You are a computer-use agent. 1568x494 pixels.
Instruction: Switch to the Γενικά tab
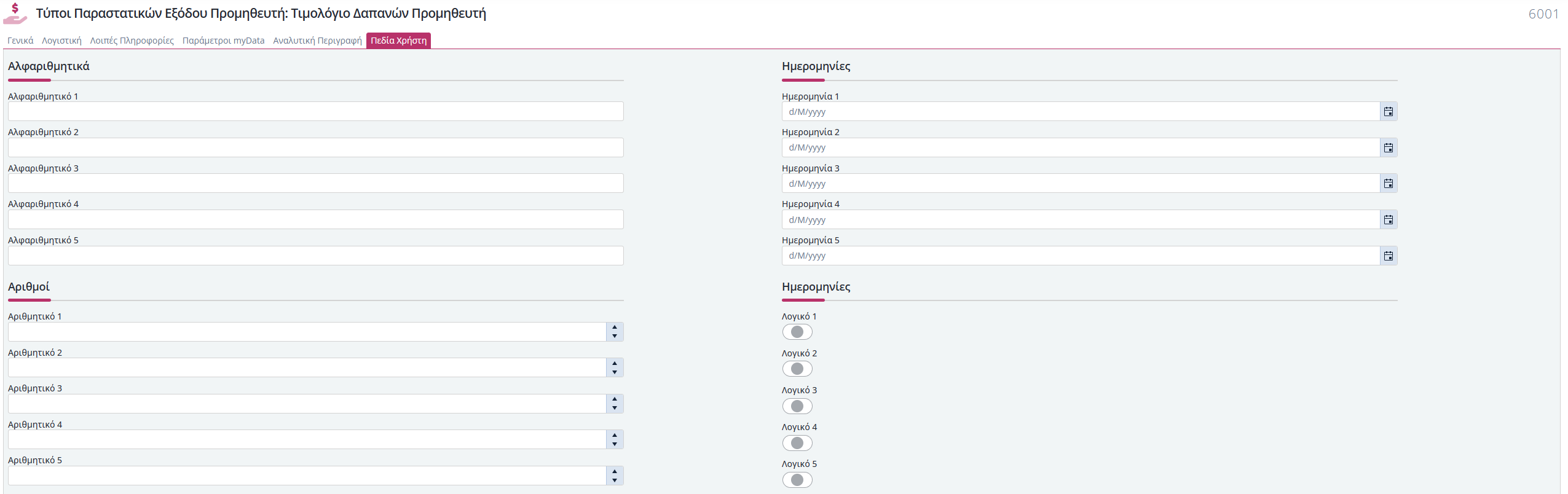coord(20,41)
